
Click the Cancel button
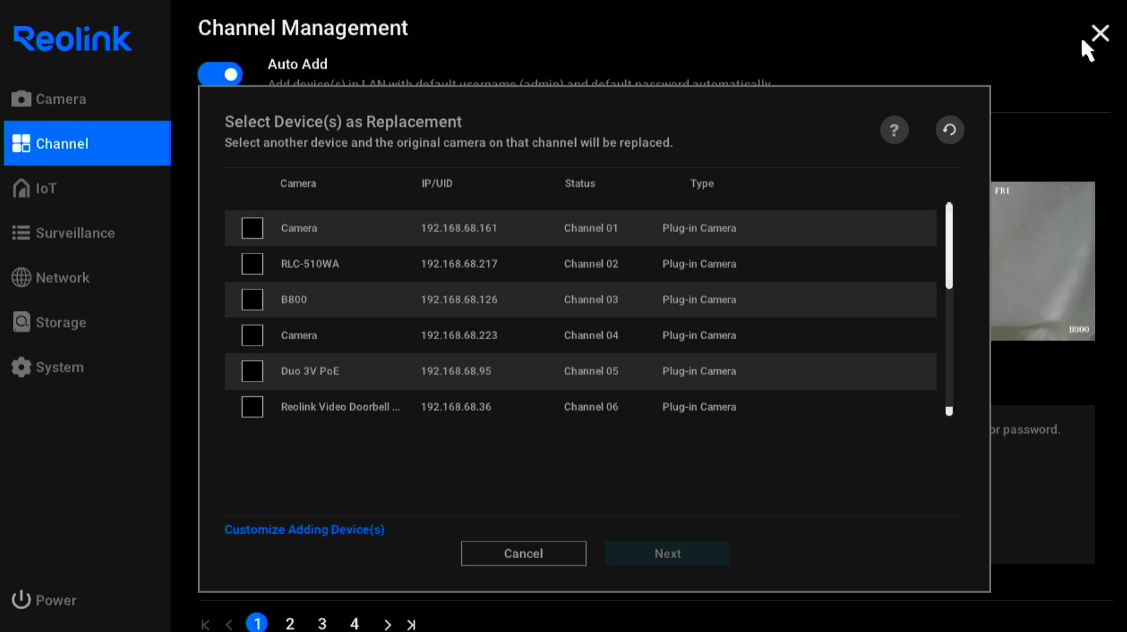pos(523,554)
